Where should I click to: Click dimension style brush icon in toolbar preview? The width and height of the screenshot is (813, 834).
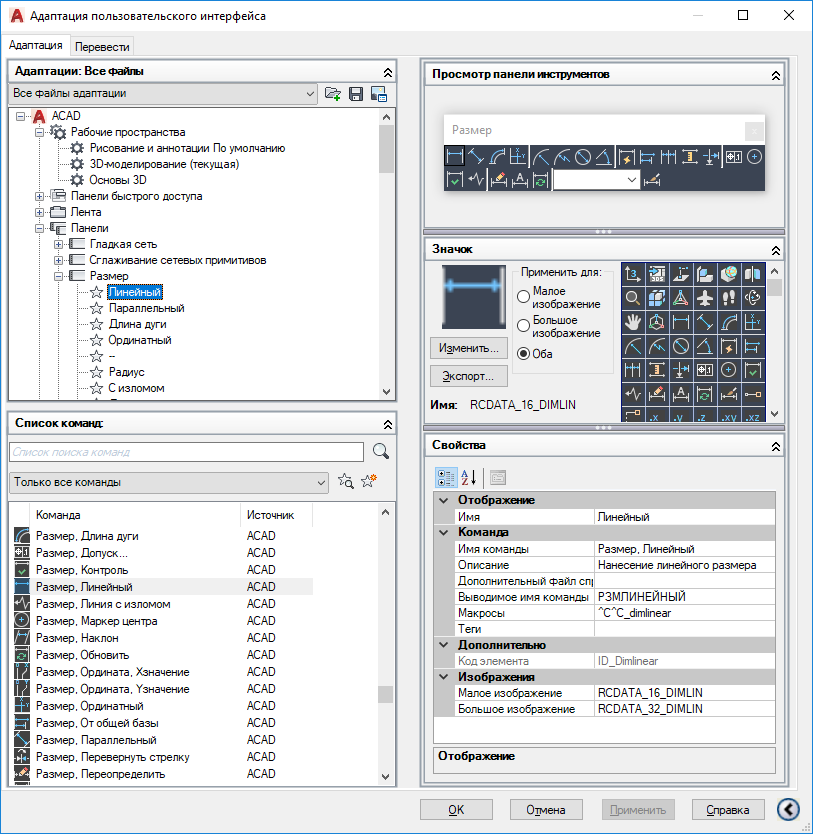pyautogui.click(x=652, y=180)
